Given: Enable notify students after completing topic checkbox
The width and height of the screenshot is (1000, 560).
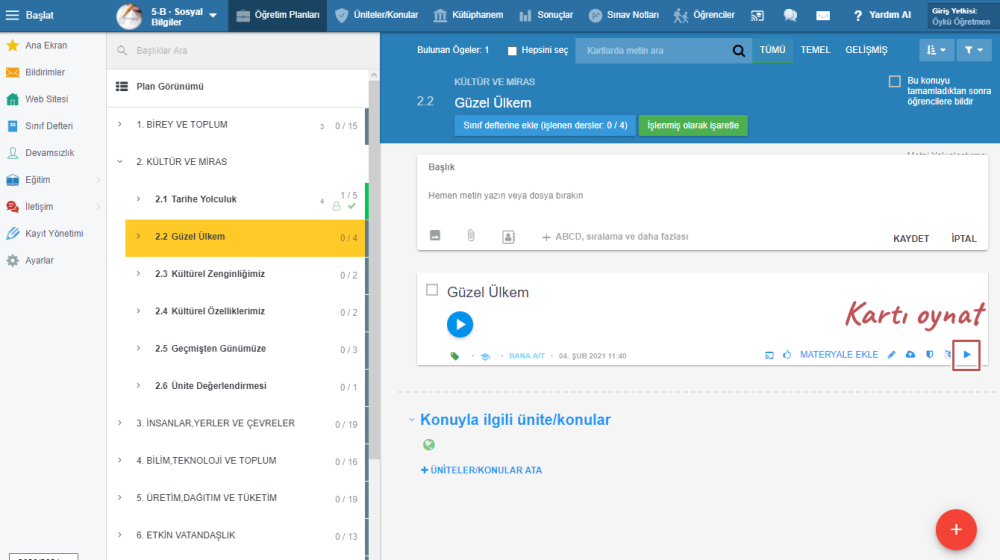Looking at the screenshot, I should click(x=895, y=81).
